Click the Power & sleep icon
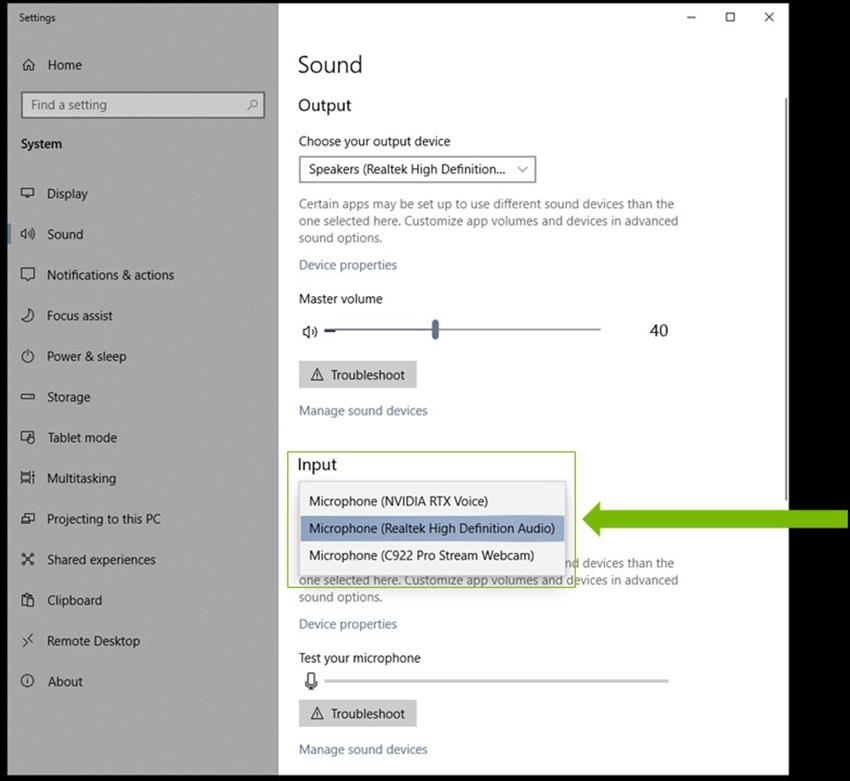Image resolution: width=850 pixels, height=781 pixels. (x=28, y=357)
